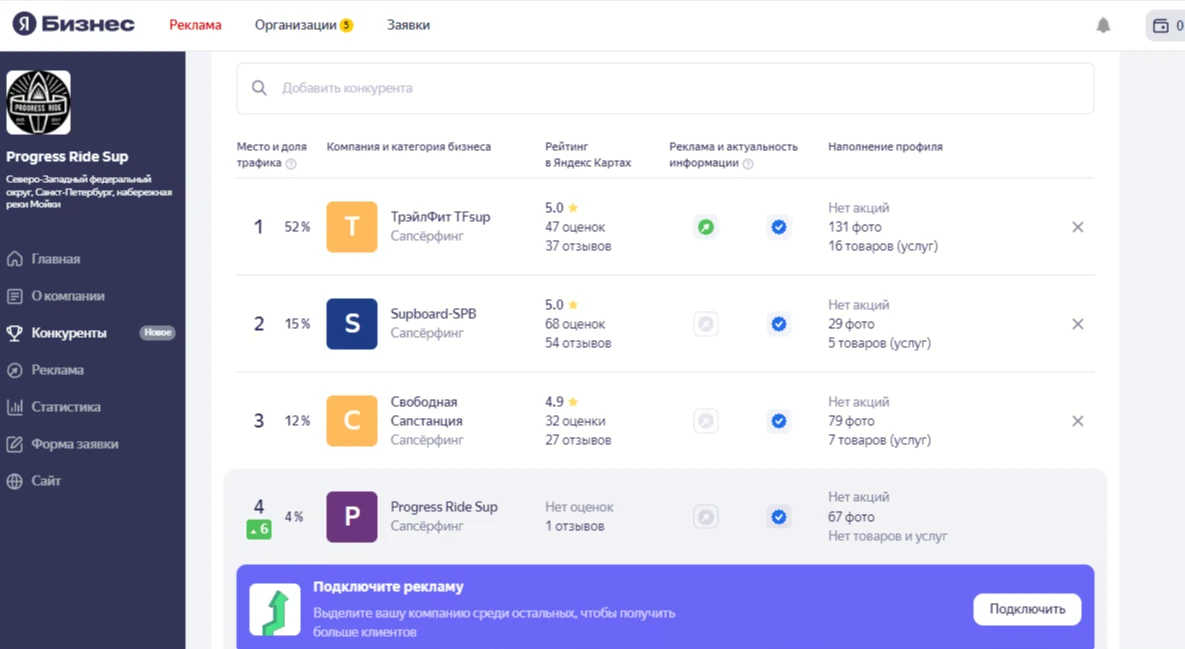Image resolution: width=1185 pixels, height=649 pixels.
Task: Click the green arrow ad banner icon
Action: pos(275,610)
